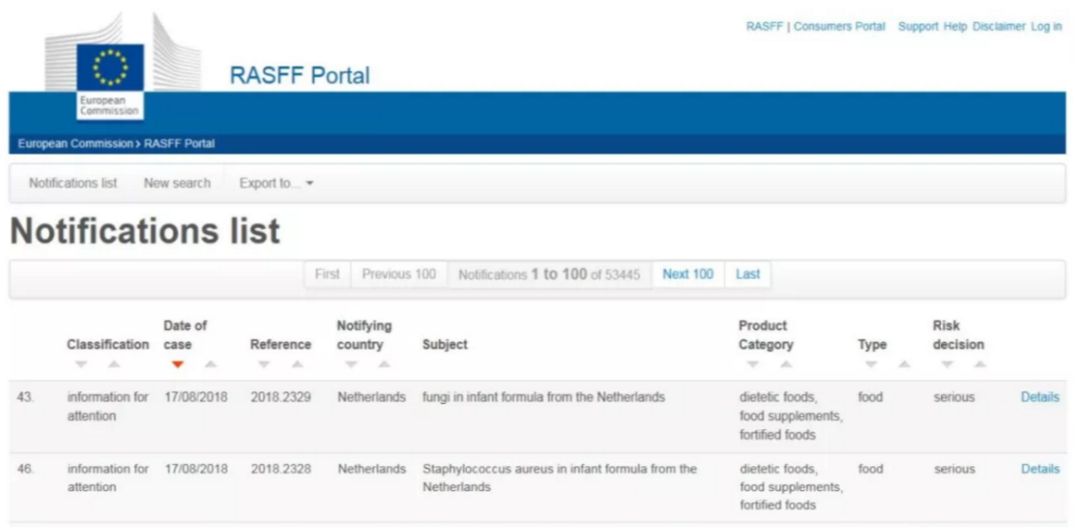Screen dimensions: 1080x531
Task: Open the Export to... dropdown
Action: click(x=276, y=183)
